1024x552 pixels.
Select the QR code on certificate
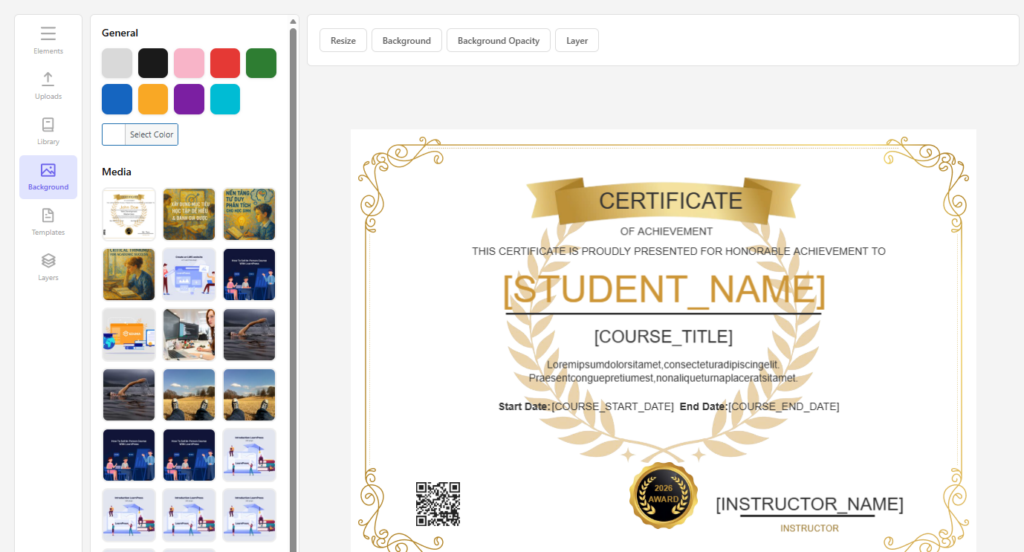438,503
